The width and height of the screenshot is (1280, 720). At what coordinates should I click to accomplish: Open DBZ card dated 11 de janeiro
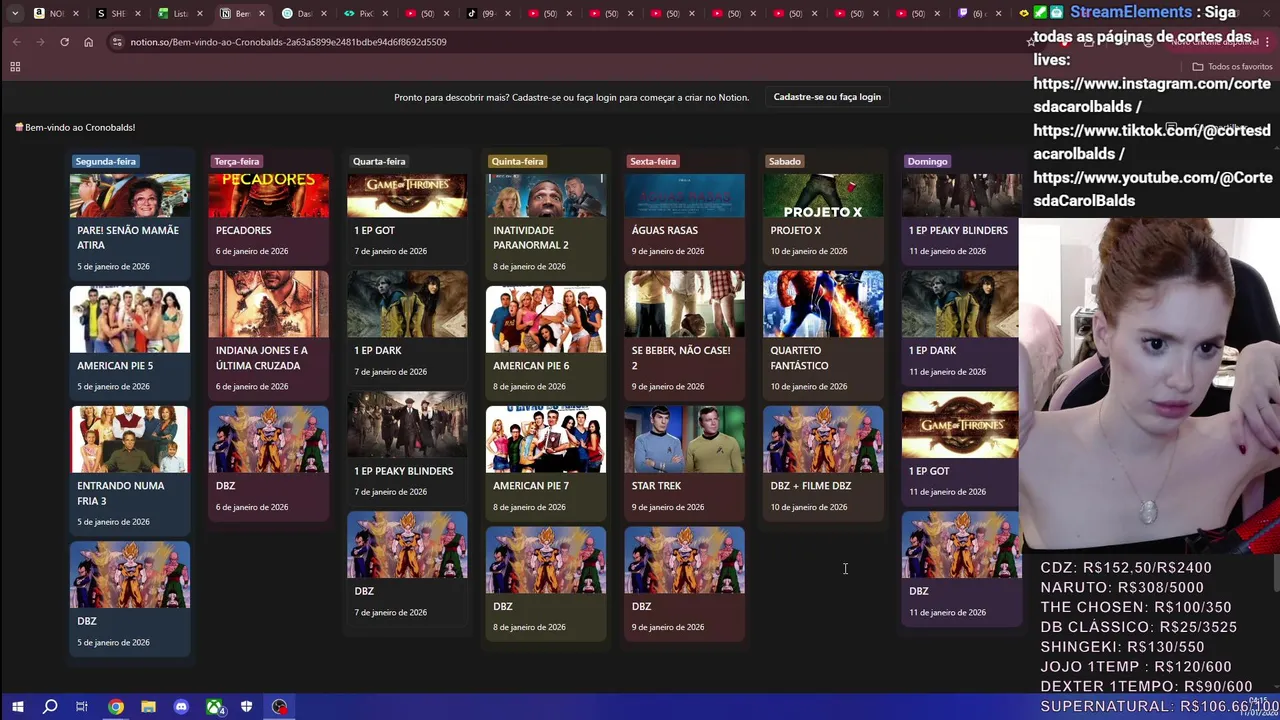(960, 568)
